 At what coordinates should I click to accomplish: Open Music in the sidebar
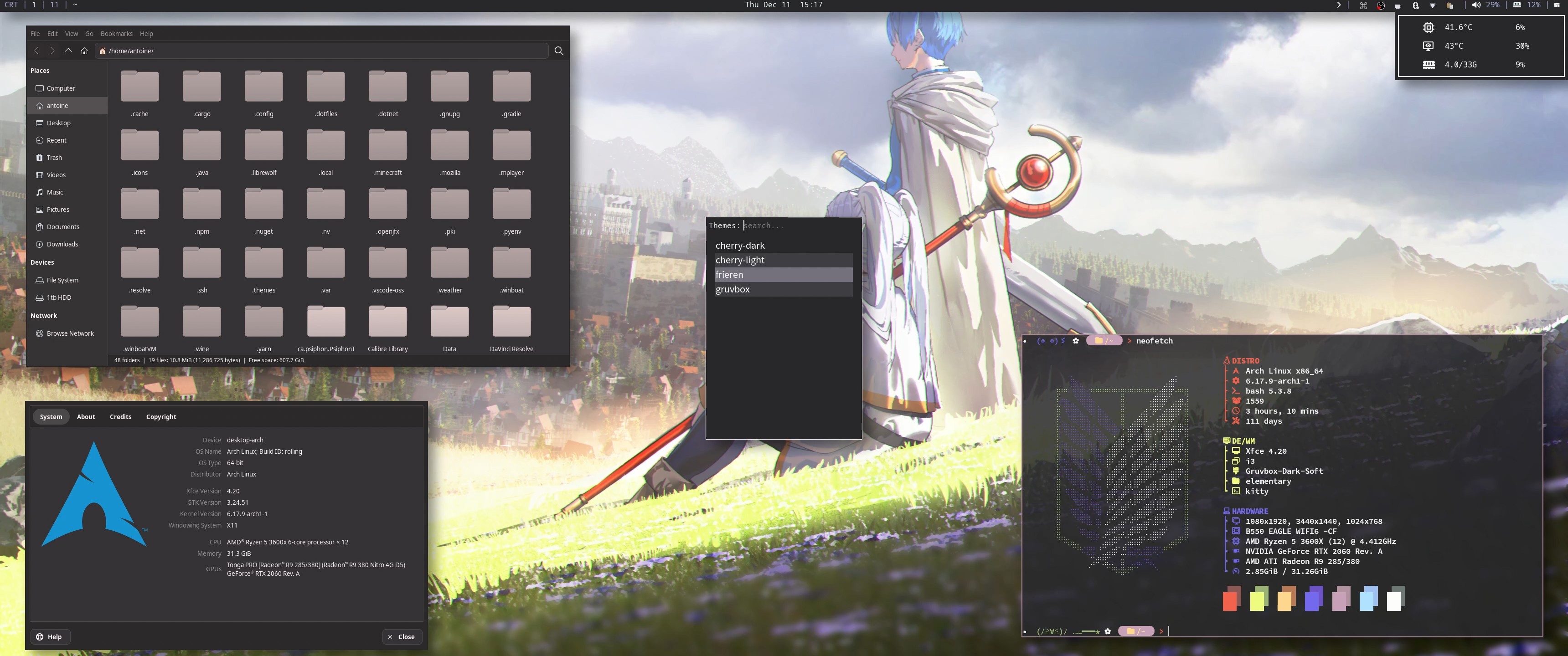coord(67,192)
